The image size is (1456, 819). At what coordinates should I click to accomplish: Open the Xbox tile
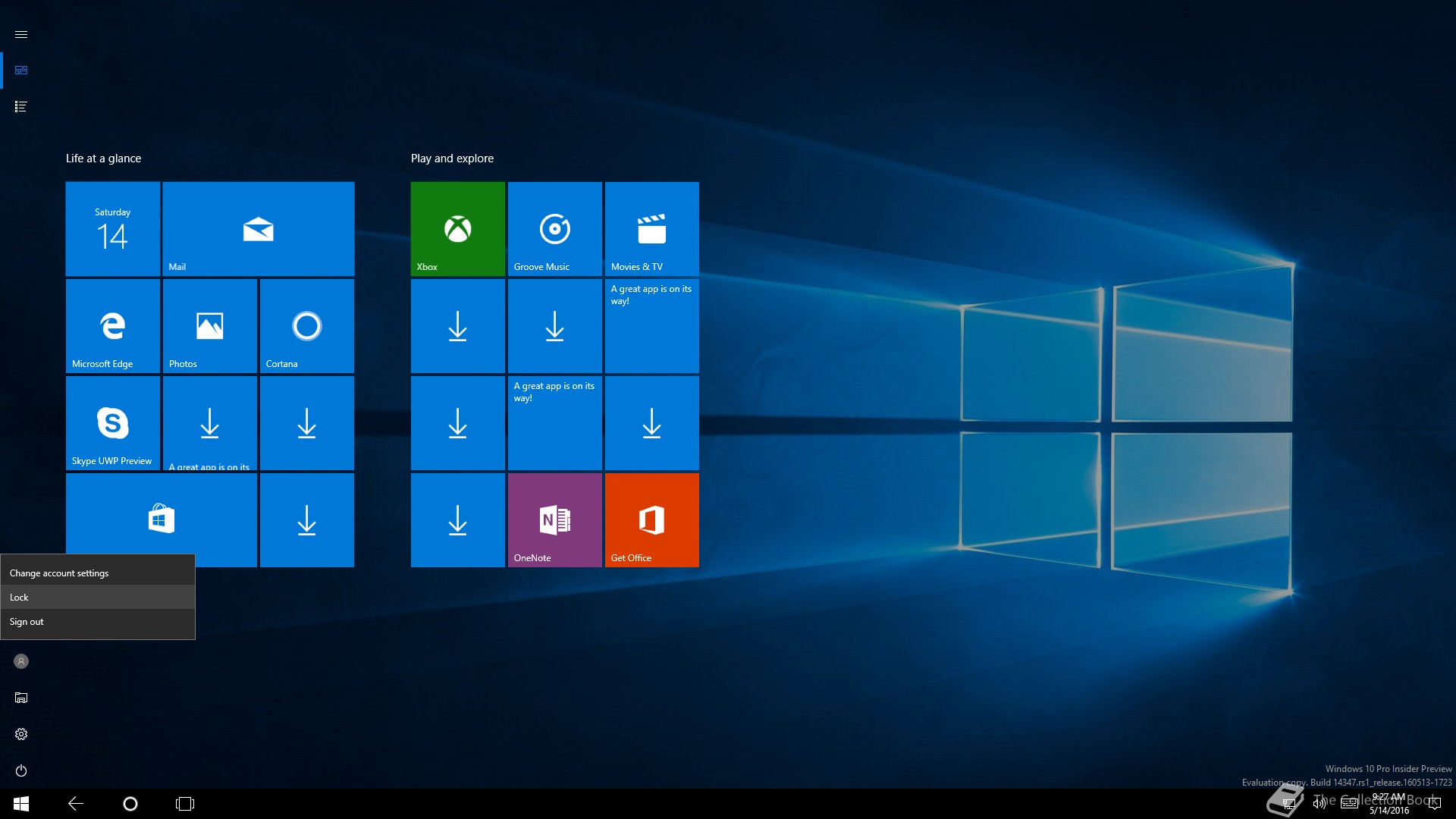click(x=458, y=229)
